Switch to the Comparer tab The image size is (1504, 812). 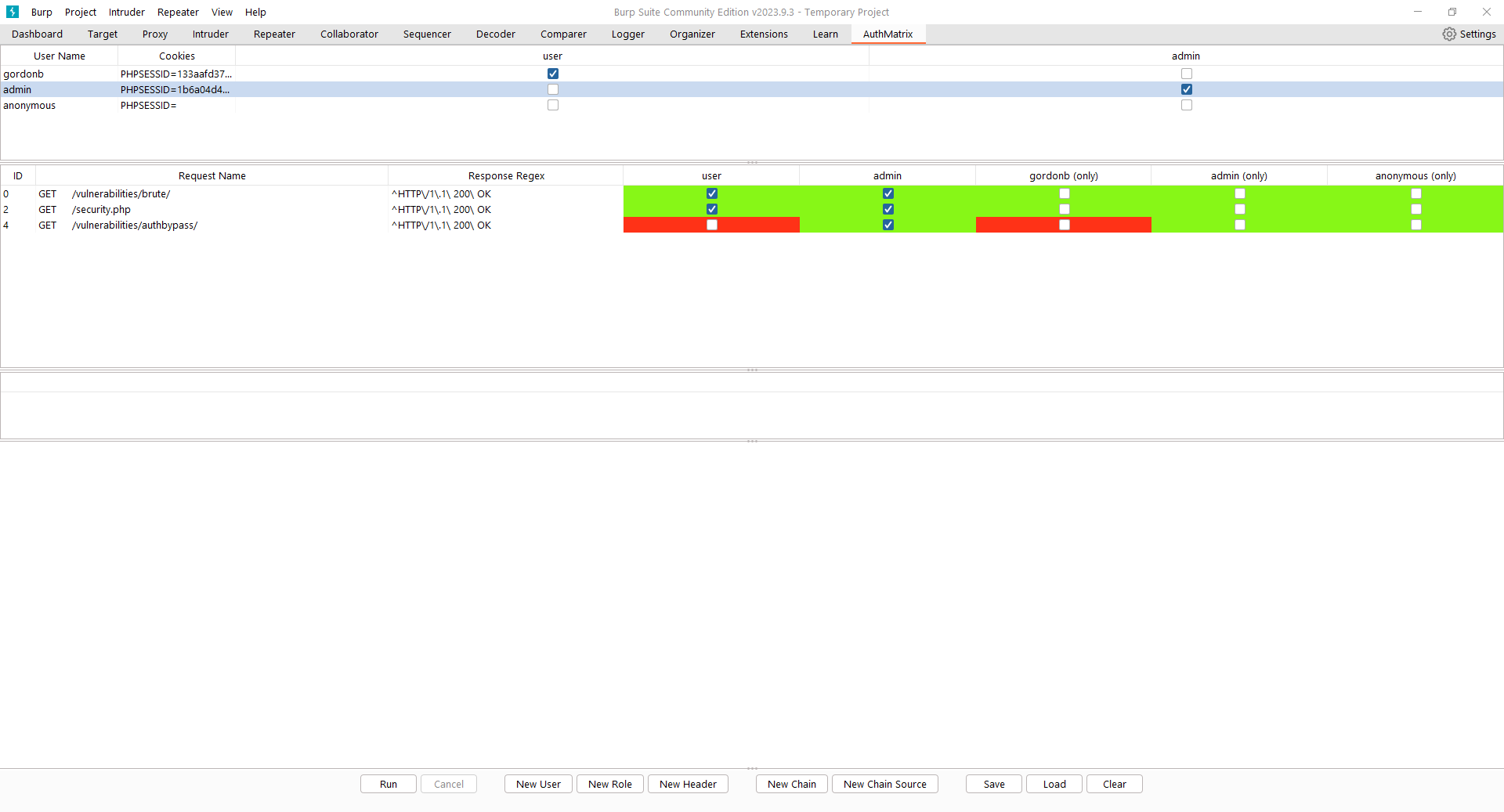(563, 34)
